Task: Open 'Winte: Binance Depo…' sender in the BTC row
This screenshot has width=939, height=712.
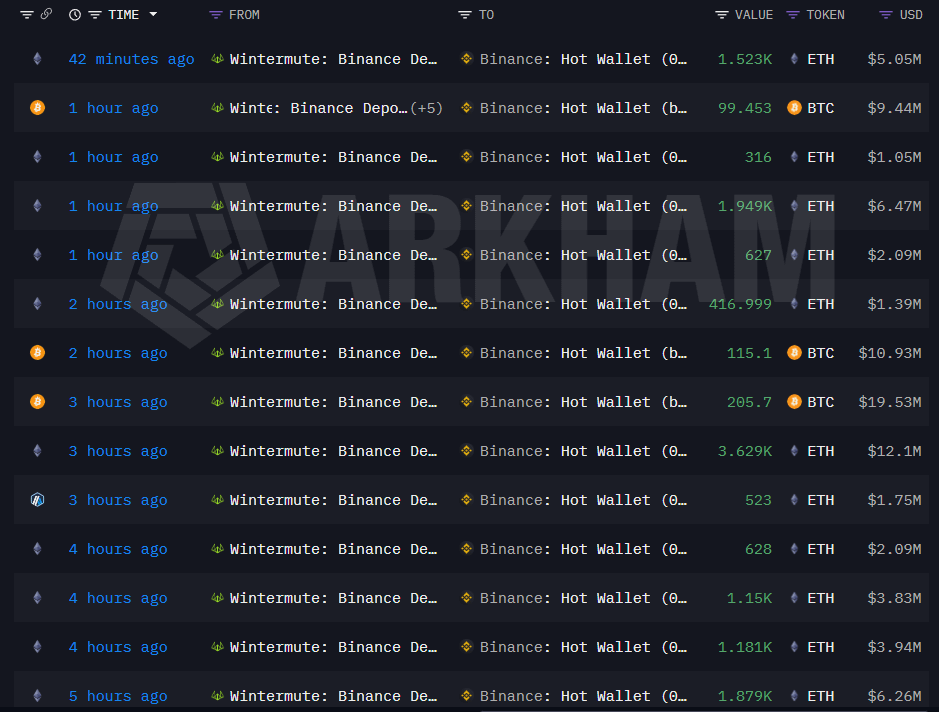Action: 319,108
